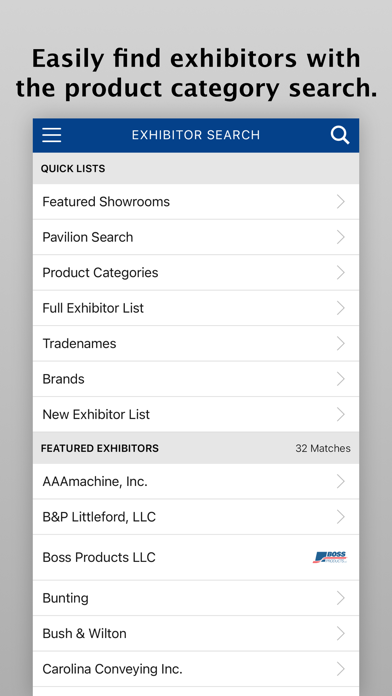
Task: Expand Pavilion Search chevron arrow
Action: click(341, 237)
